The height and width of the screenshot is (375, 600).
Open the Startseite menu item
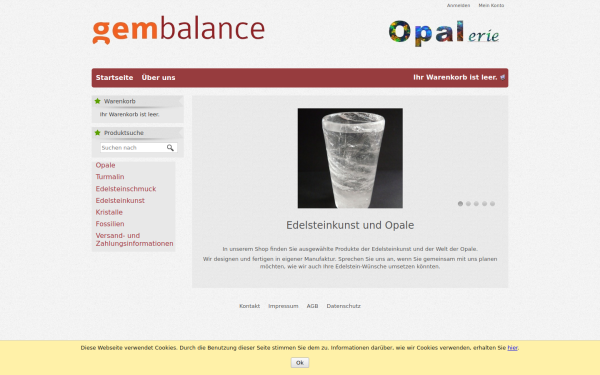coord(114,78)
